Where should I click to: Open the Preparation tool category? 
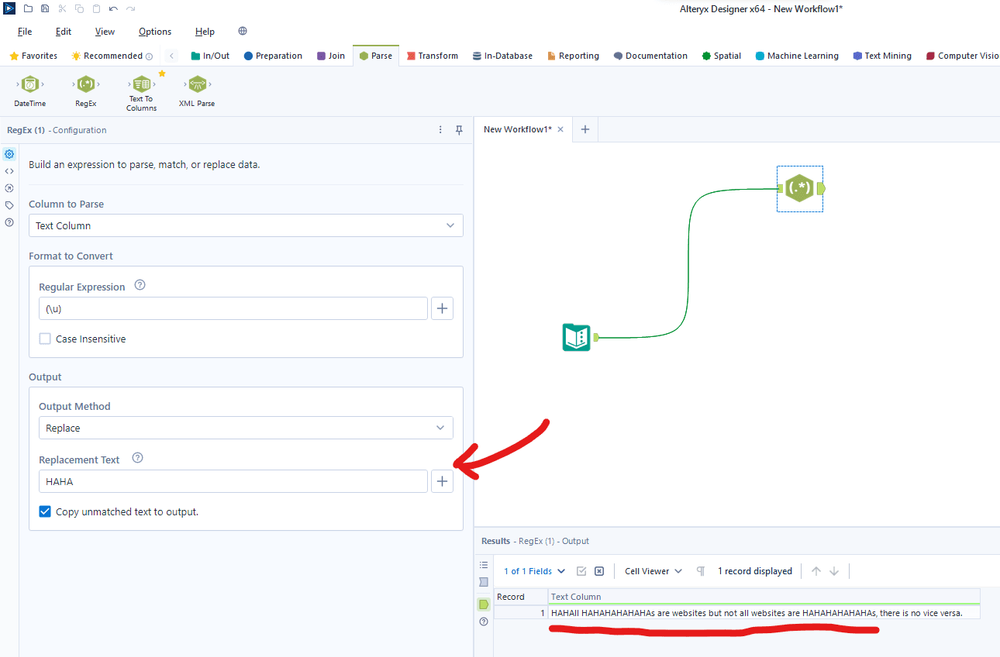tap(273, 55)
